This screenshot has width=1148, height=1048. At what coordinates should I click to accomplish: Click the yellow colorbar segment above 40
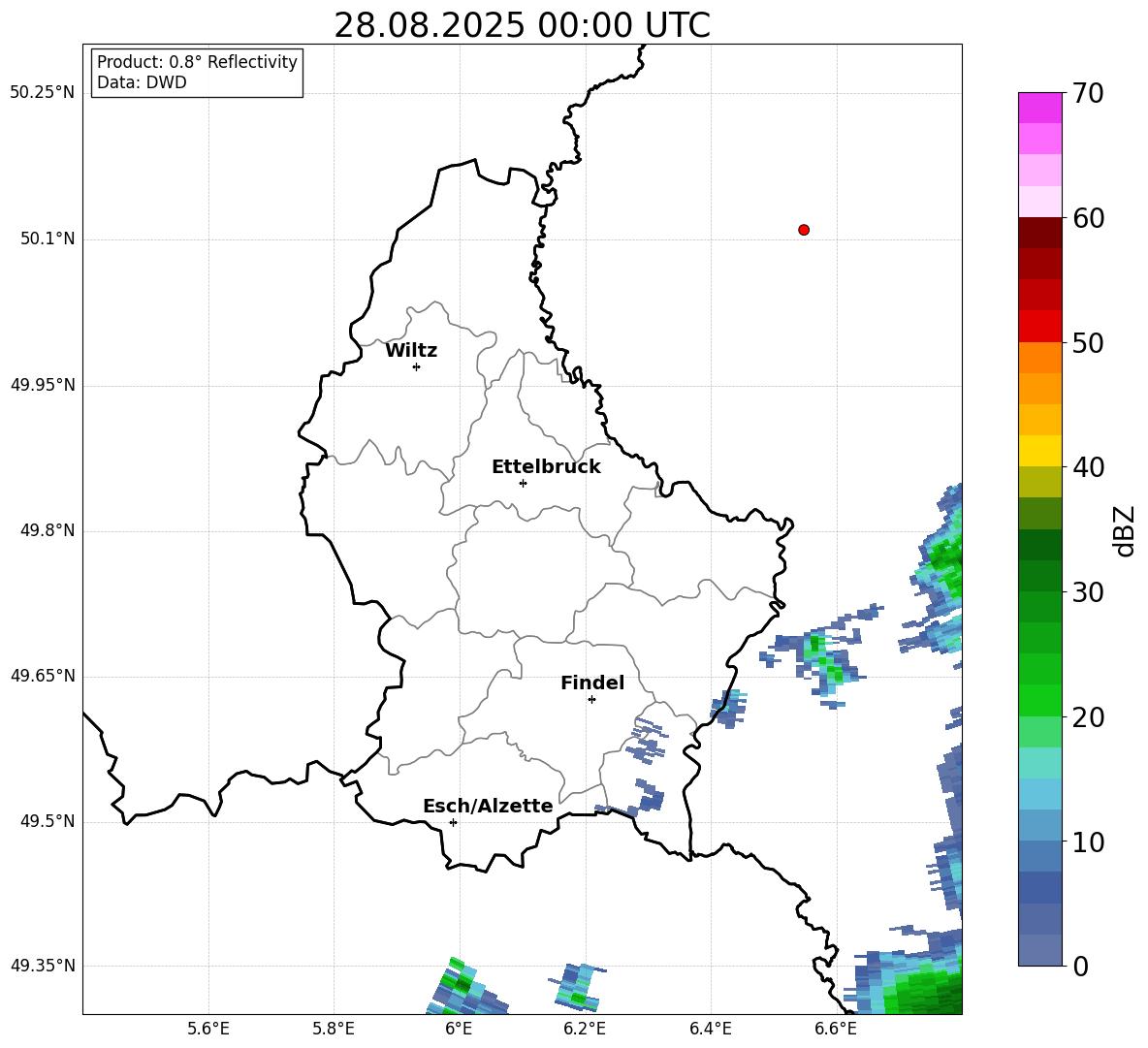[x=1039, y=451]
